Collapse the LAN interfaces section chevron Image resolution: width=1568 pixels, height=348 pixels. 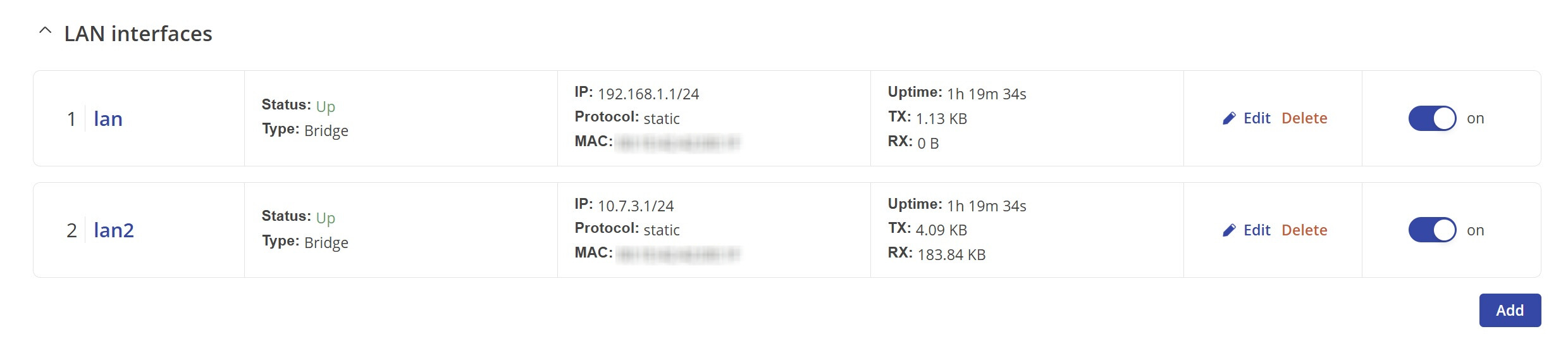point(45,31)
